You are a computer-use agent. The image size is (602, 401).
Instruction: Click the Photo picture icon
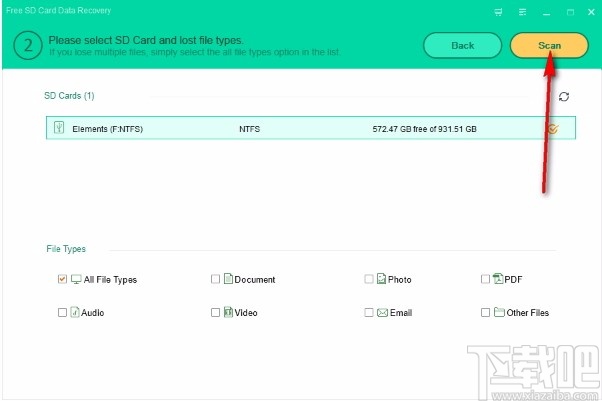coord(381,278)
